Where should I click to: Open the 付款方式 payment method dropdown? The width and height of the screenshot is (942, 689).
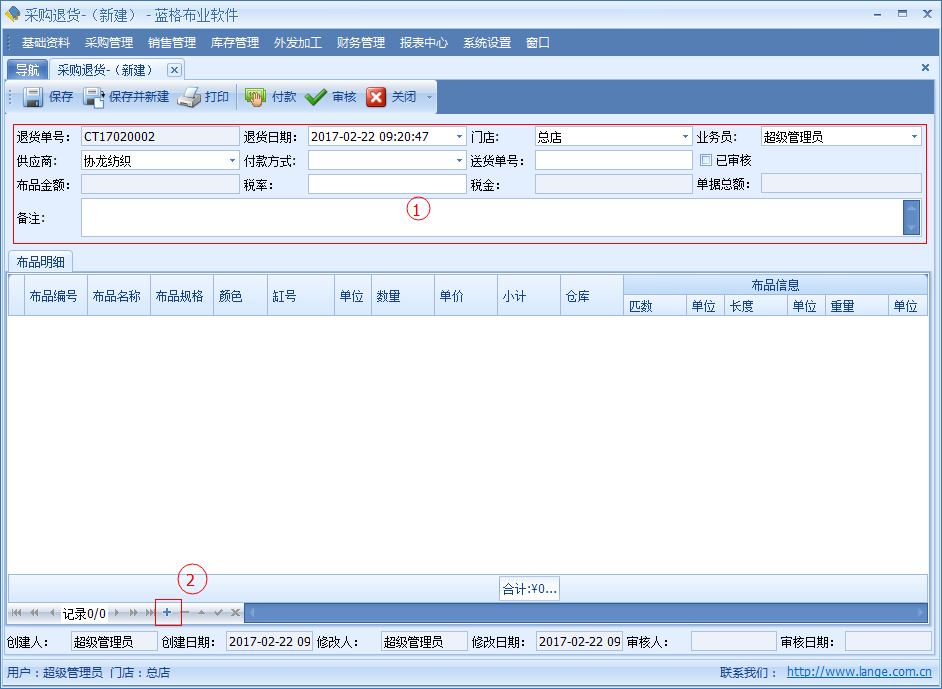pos(459,160)
